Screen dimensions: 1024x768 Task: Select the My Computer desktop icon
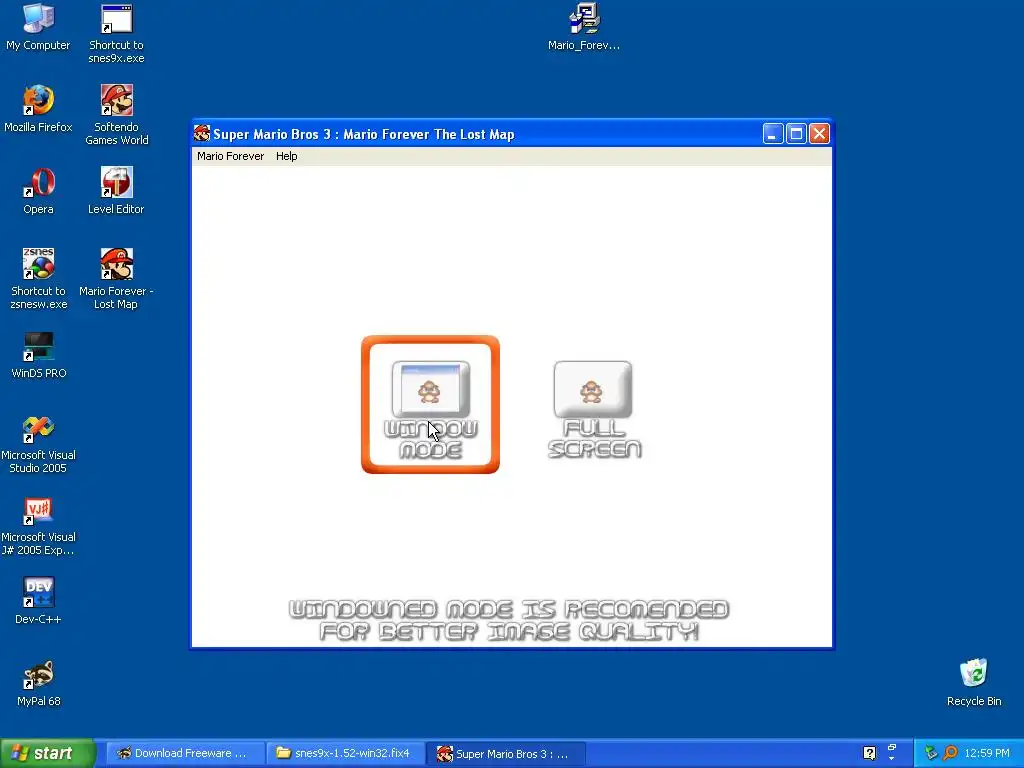tap(38, 27)
